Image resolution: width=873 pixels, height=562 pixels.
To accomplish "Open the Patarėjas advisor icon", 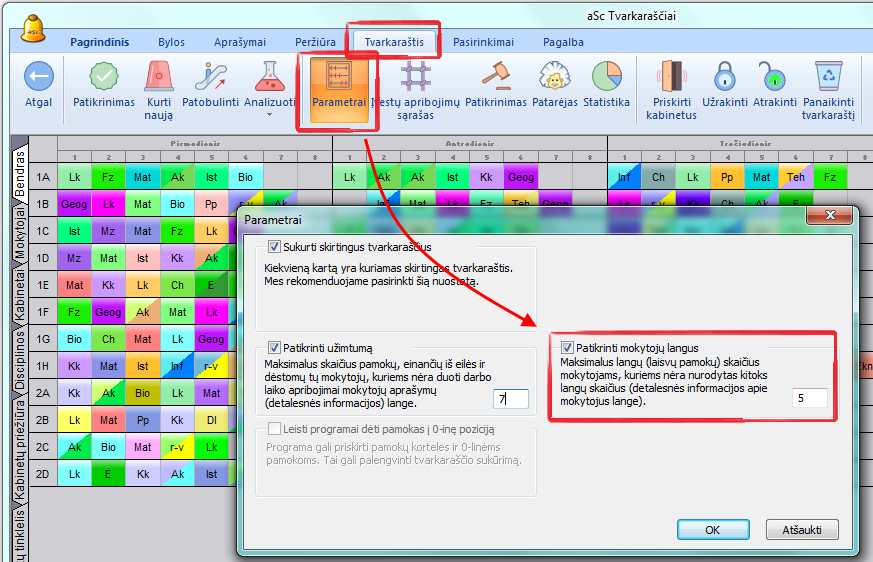I will (554, 77).
